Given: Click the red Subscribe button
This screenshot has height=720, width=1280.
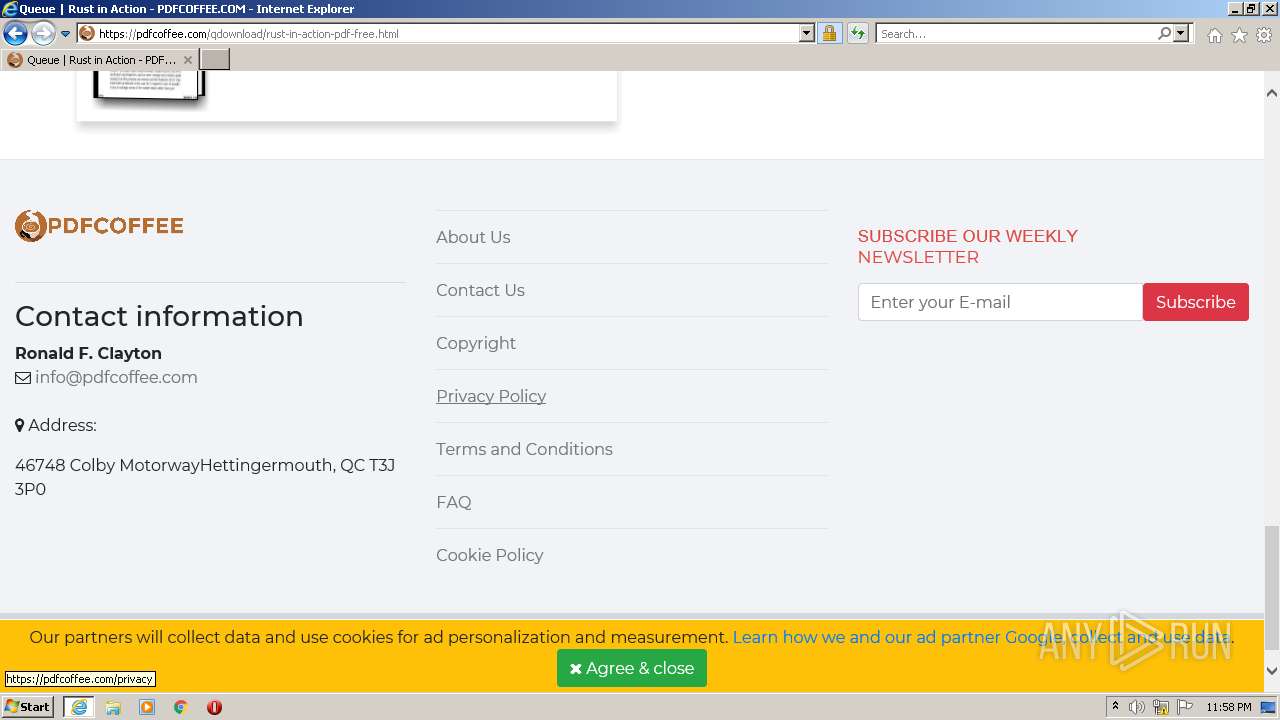Looking at the screenshot, I should (x=1196, y=302).
